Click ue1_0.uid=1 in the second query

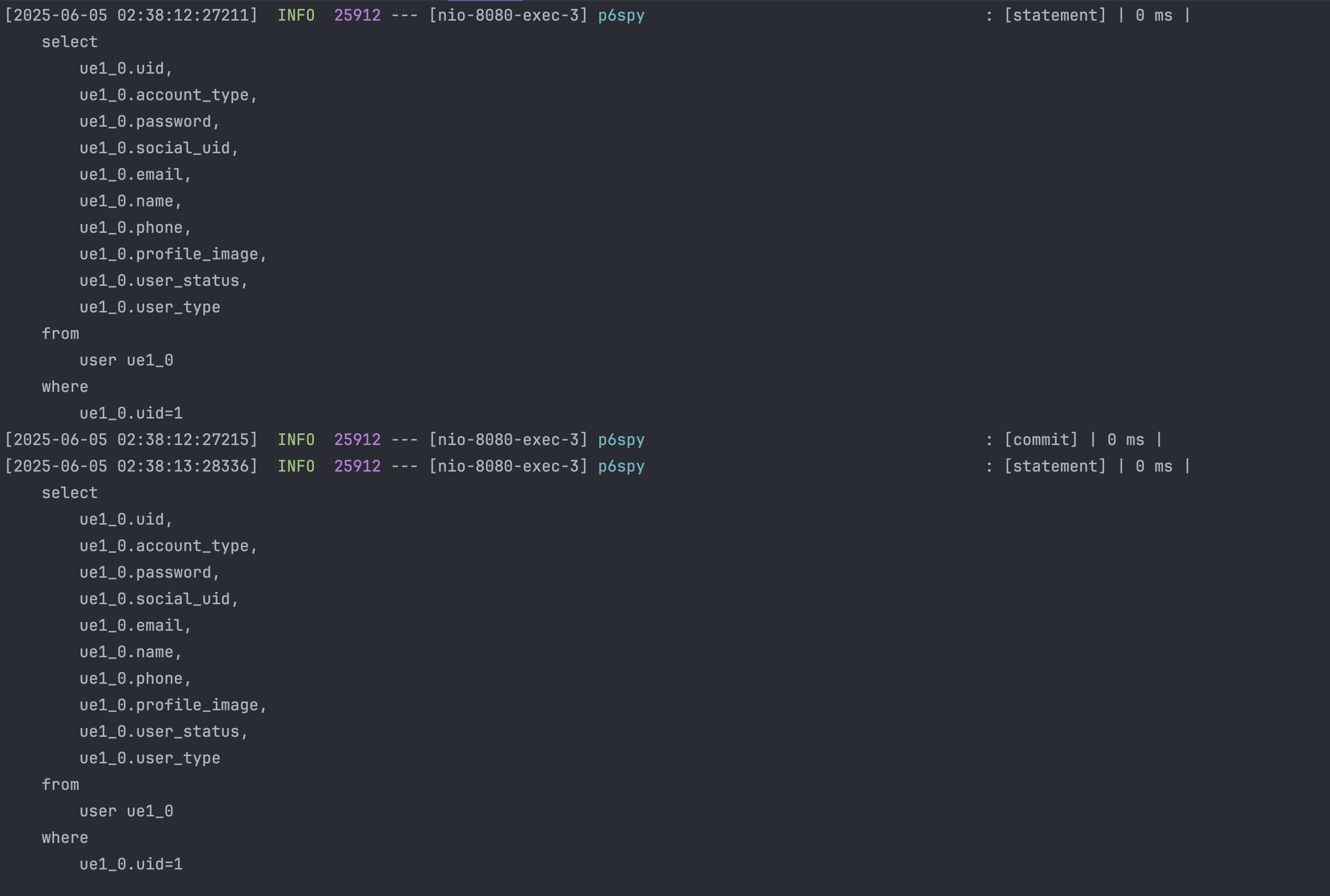coord(131,864)
